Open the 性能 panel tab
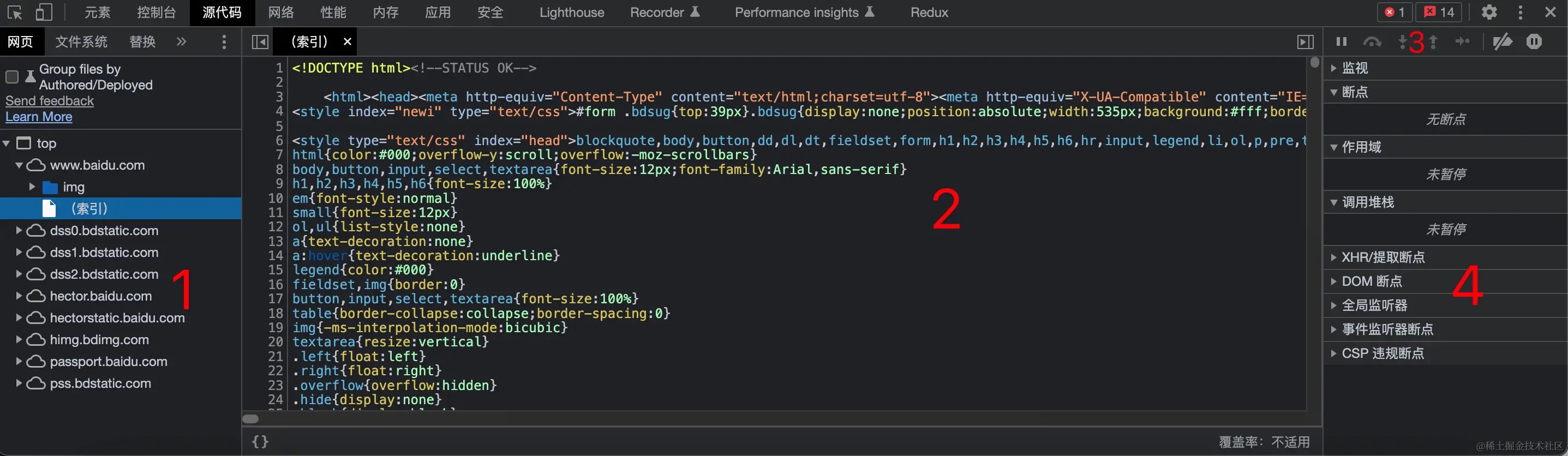The image size is (1568, 456). tap(333, 12)
